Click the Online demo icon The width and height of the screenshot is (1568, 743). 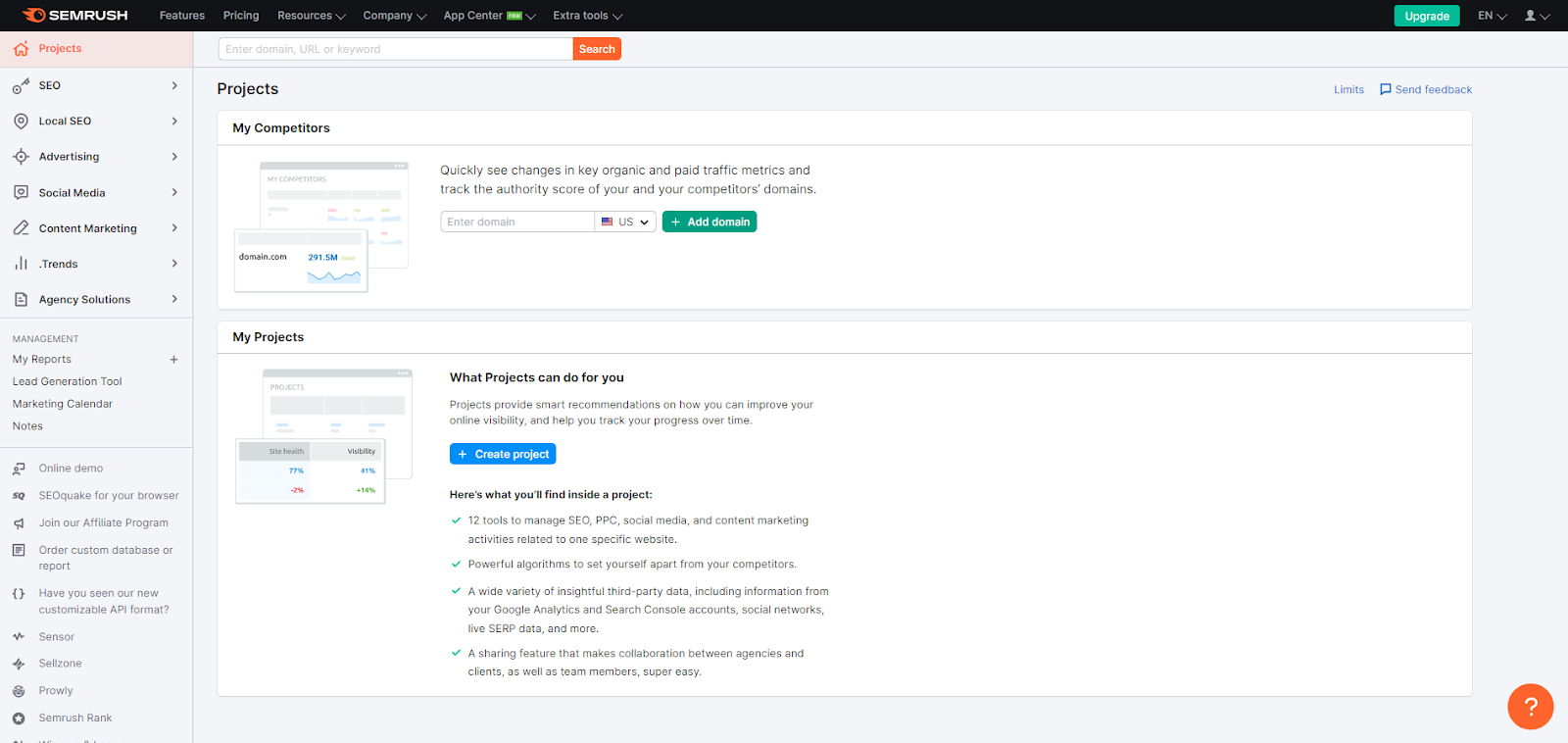pos(19,469)
